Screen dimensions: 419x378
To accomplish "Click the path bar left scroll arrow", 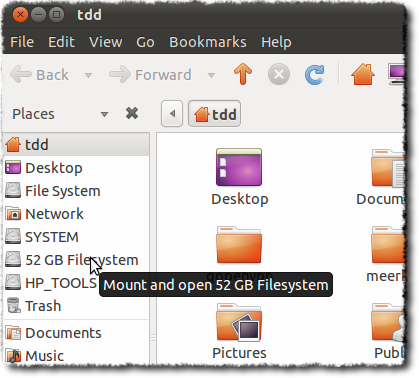I will 172,114.
